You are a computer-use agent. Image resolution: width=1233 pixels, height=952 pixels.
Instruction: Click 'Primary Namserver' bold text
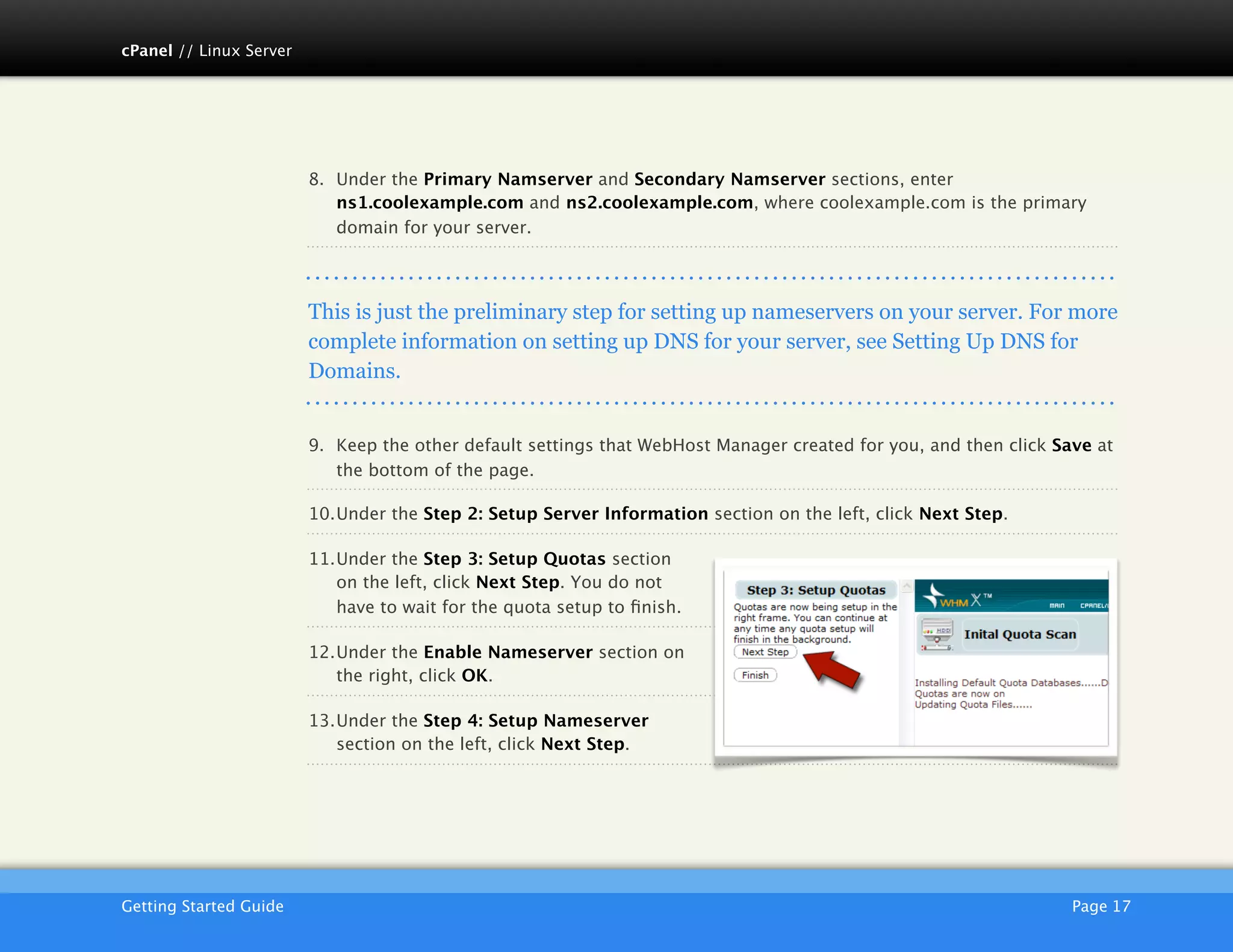click(x=508, y=179)
